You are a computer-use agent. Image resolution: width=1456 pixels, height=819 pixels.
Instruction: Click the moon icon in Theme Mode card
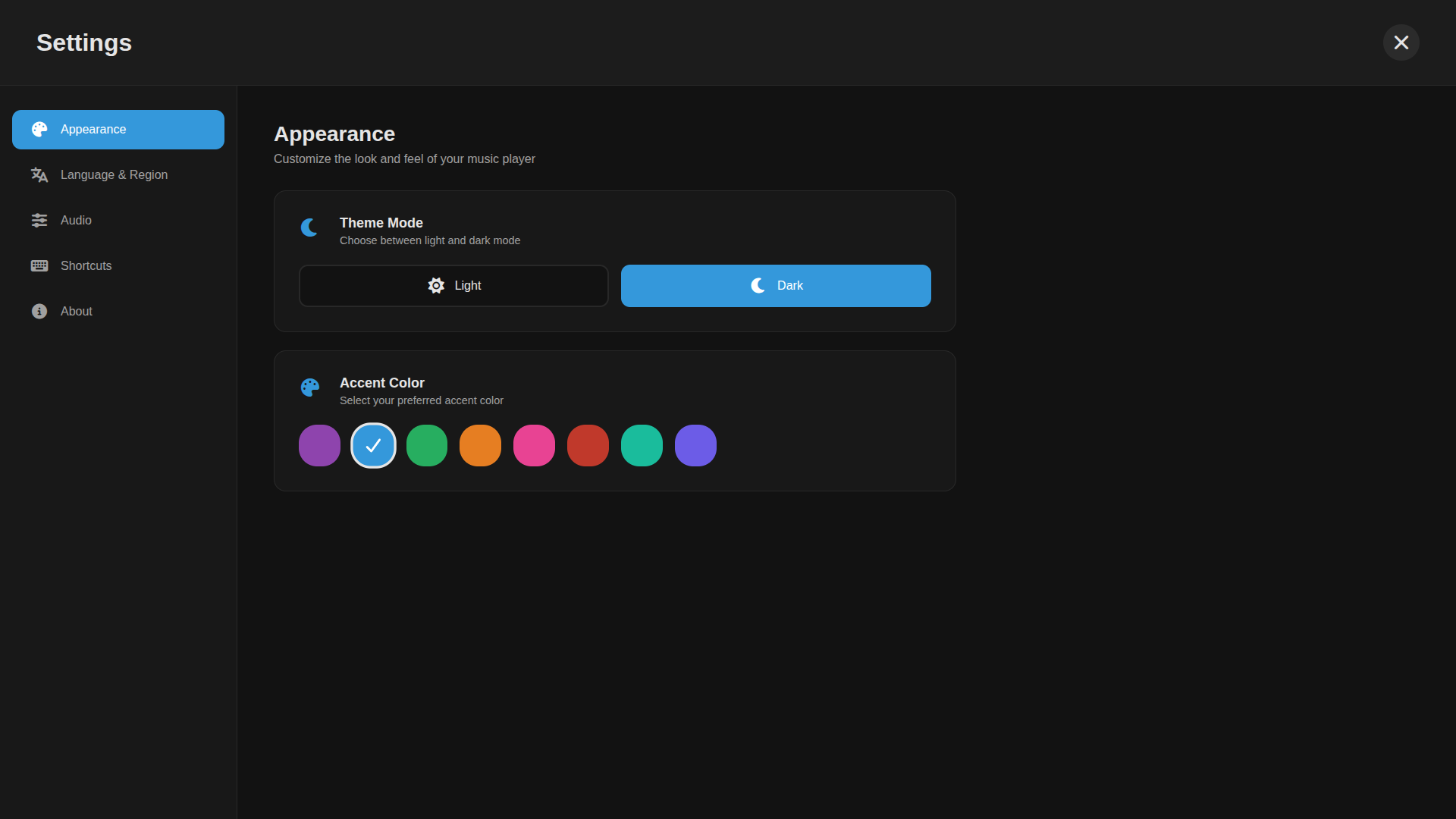click(309, 227)
